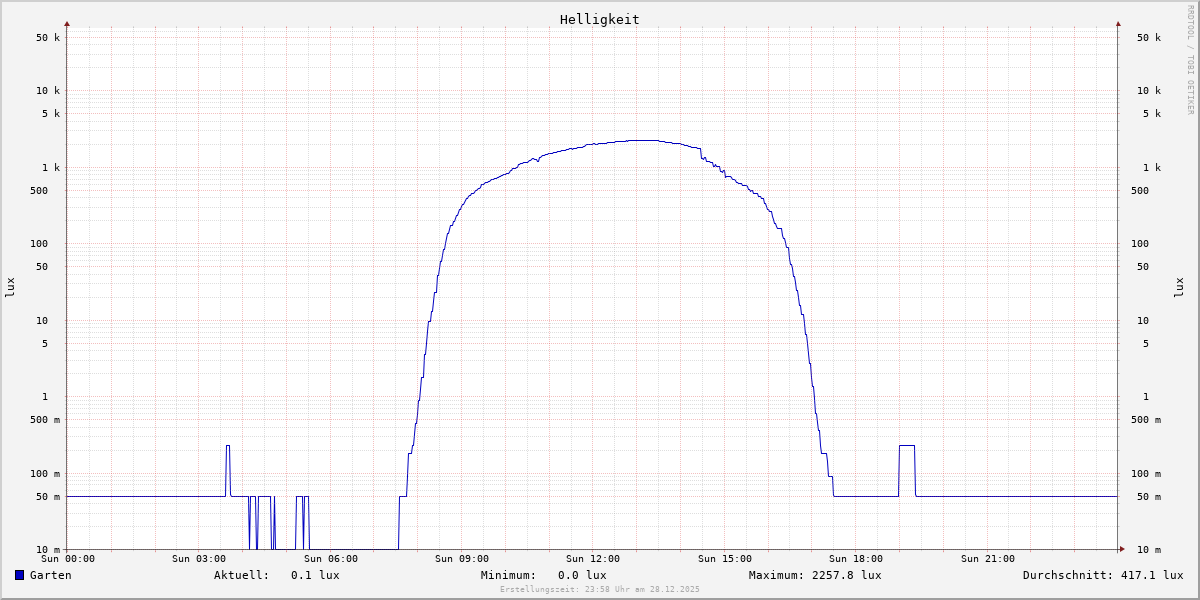Click the left vertical lux axis label
This screenshot has width=1200, height=600.
[10, 287]
